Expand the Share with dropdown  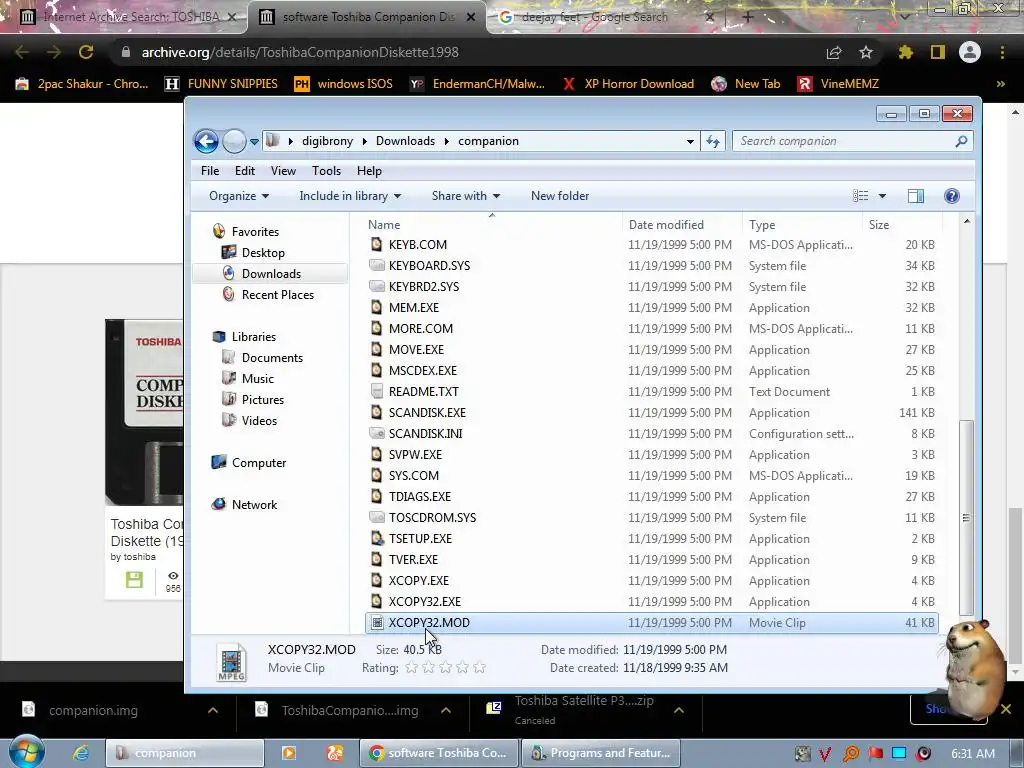pyautogui.click(x=466, y=196)
